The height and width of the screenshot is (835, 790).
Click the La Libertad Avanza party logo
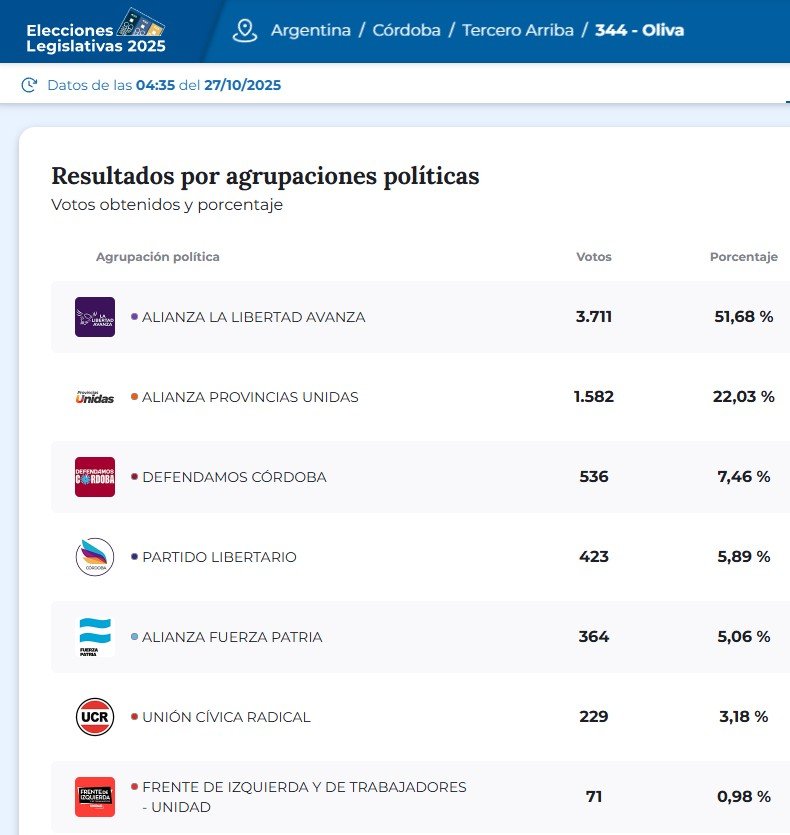(x=95, y=317)
